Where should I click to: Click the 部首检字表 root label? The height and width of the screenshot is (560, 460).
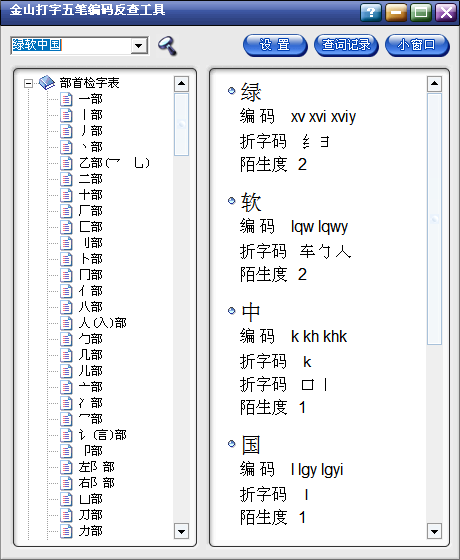tap(89, 83)
